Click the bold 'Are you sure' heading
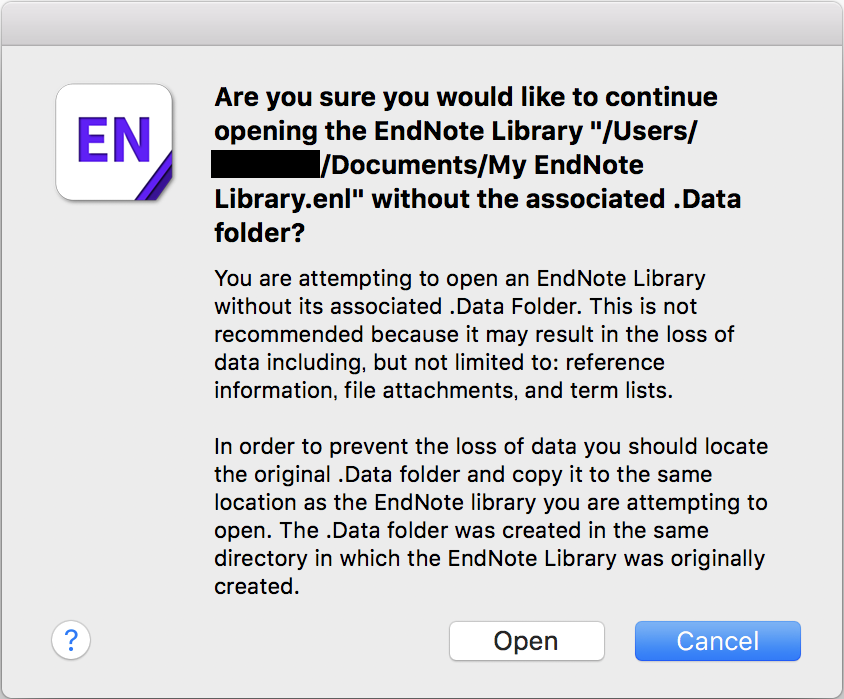Viewport: 844px width, 699px height. (x=477, y=165)
